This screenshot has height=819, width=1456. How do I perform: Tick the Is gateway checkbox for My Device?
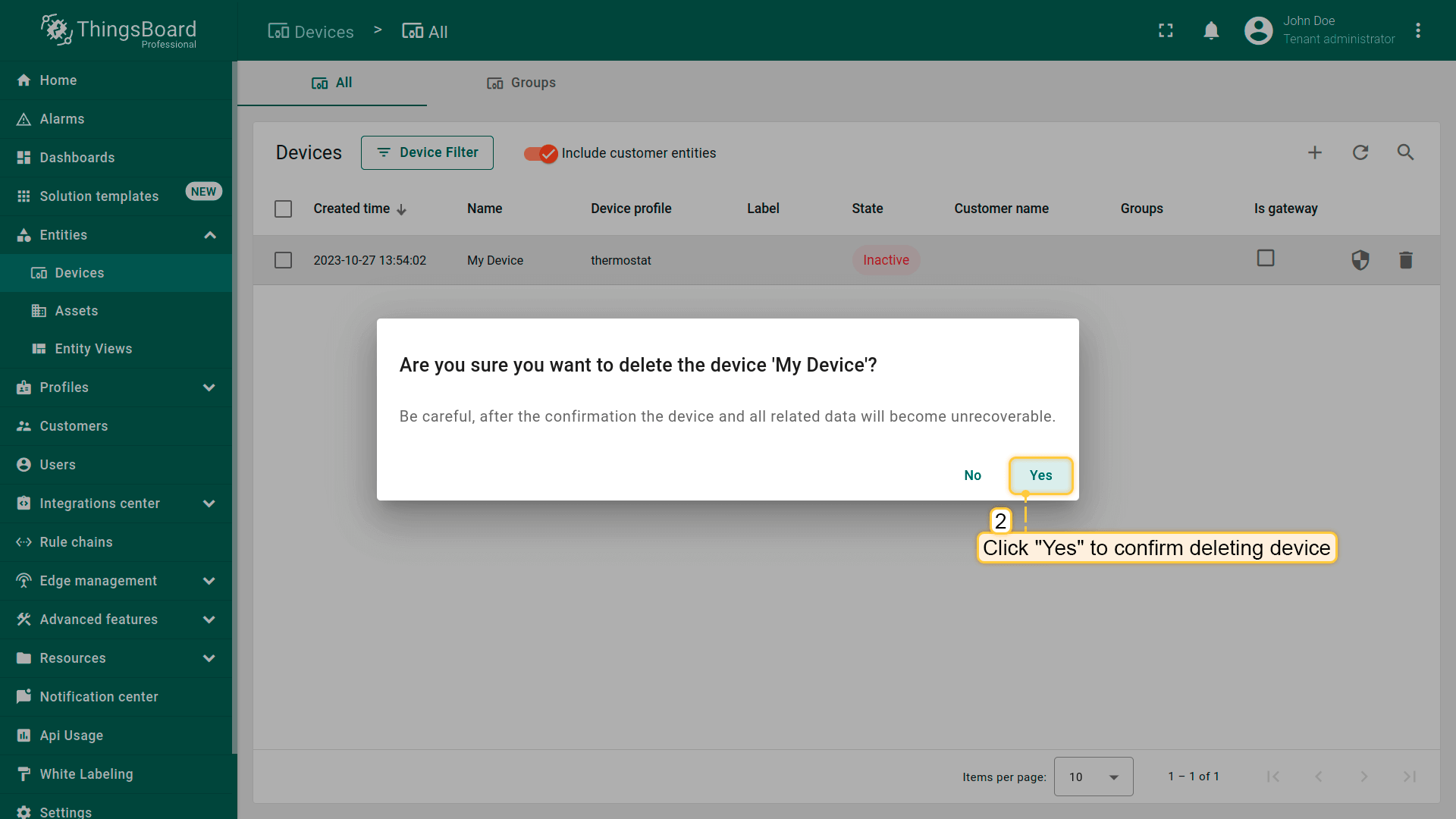point(1265,258)
